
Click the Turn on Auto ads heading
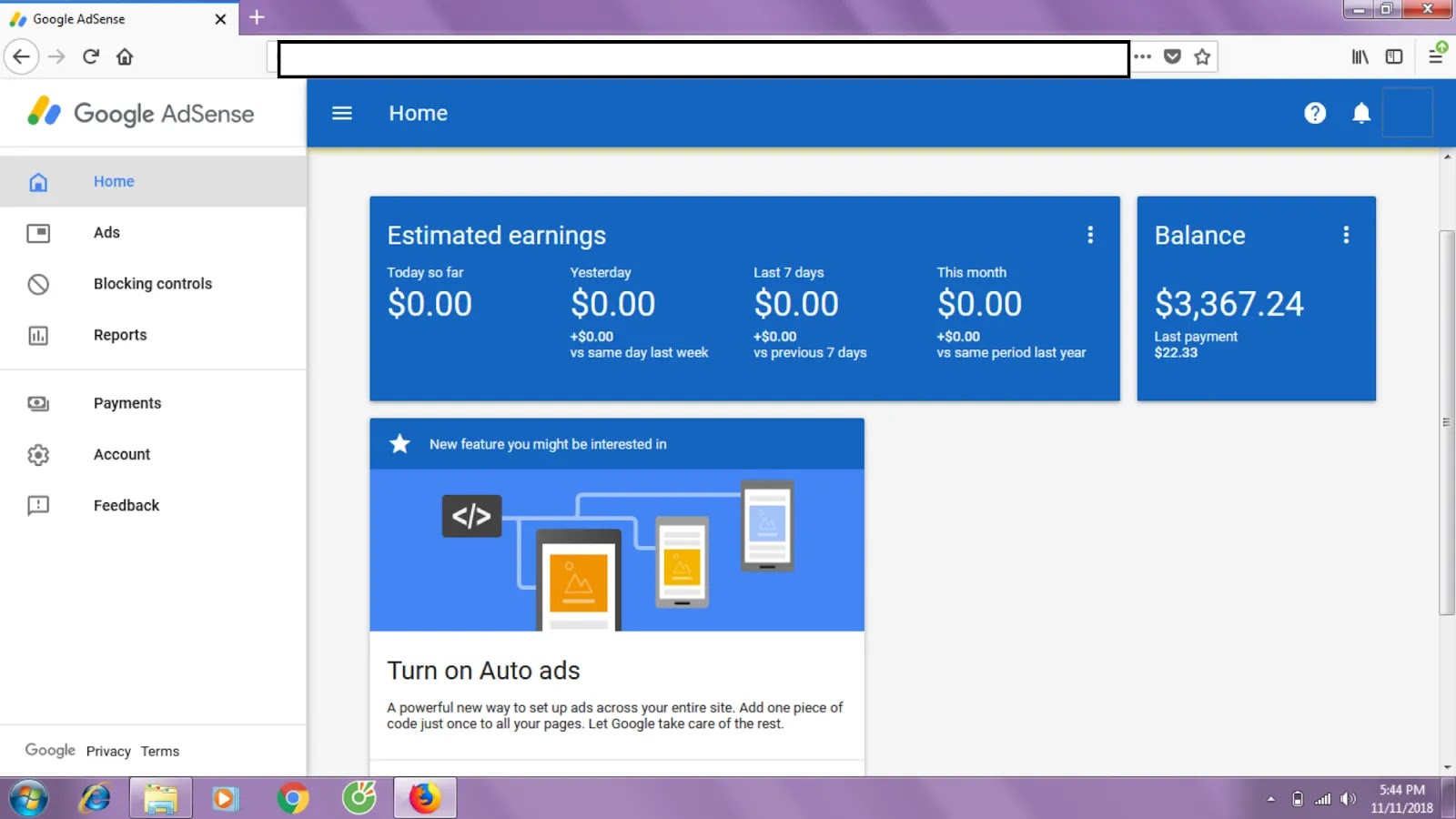(x=483, y=671)
